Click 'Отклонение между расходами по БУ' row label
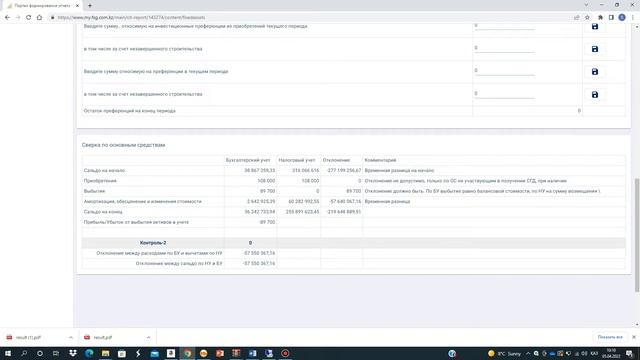This screenshot has height=360, width=640. pyautogui.click(x=159, y=253)
